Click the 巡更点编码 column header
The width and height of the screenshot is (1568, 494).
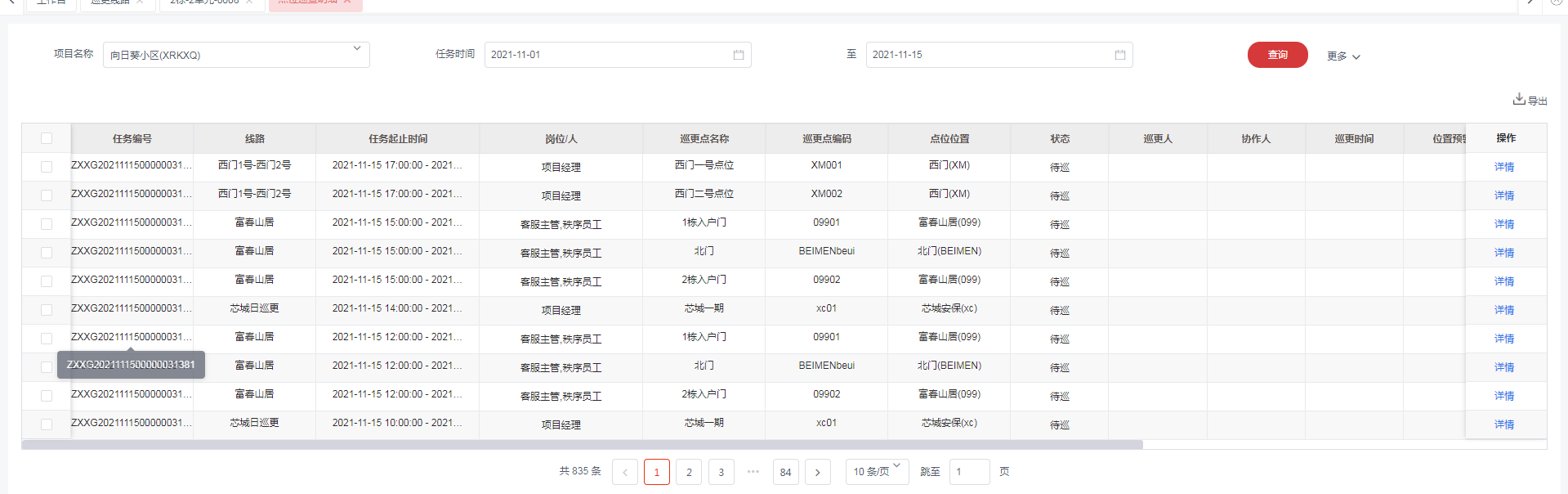[x=827, y=139]
